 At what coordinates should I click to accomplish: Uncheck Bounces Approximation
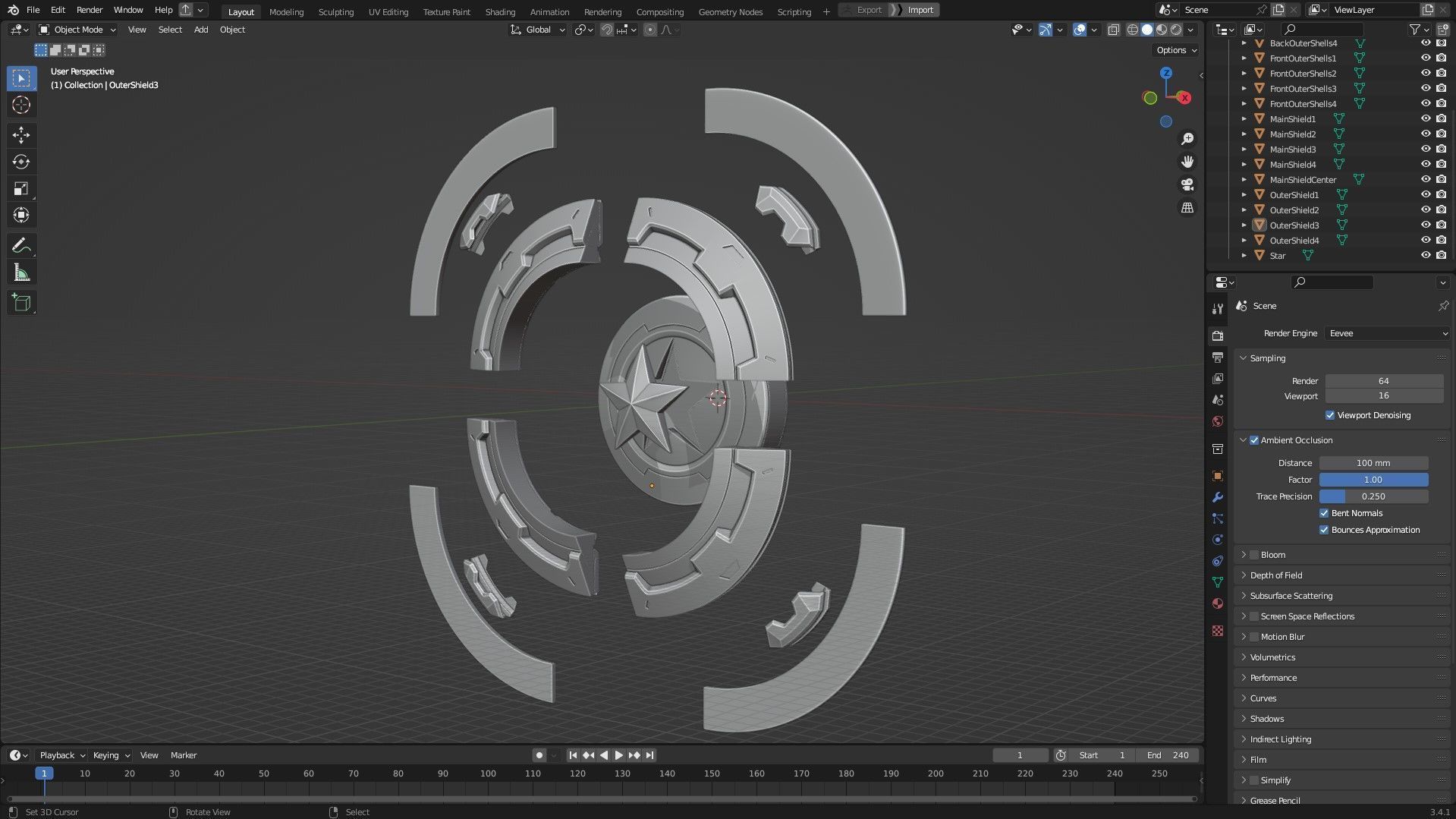pyautogui.click(x=1324, y=530)
